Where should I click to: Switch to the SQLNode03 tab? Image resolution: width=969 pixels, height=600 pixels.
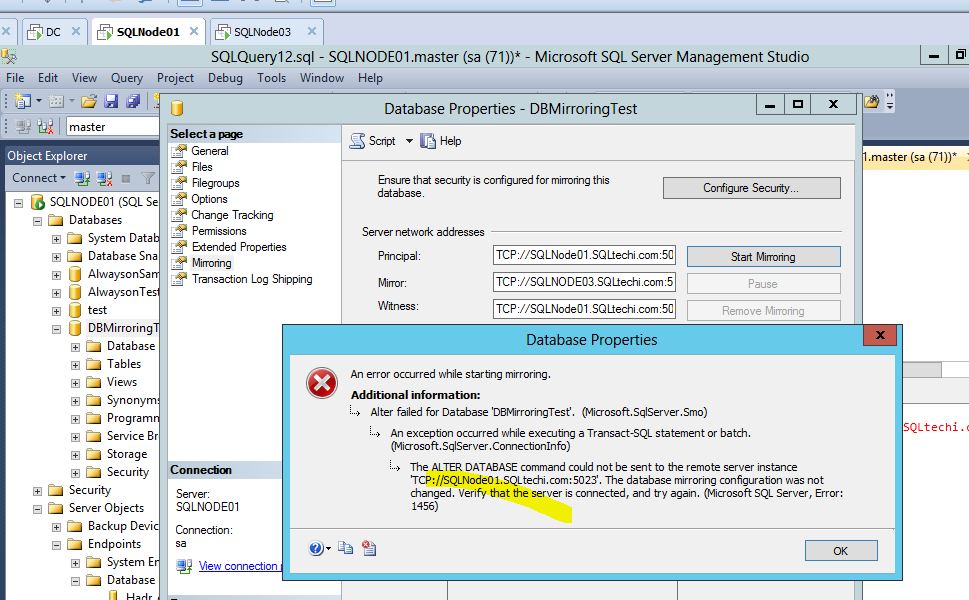(263, 31)
